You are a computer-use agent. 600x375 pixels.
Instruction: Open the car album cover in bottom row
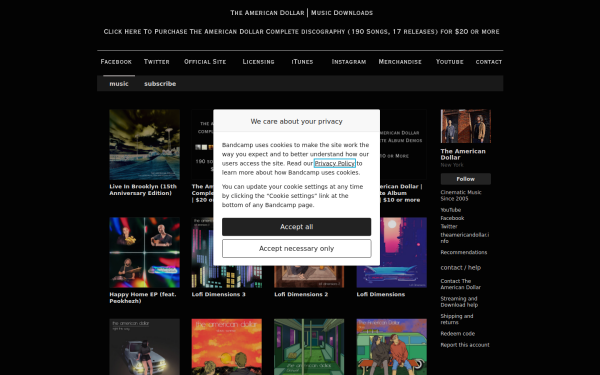pyautogui.click(x=144, y=347)
